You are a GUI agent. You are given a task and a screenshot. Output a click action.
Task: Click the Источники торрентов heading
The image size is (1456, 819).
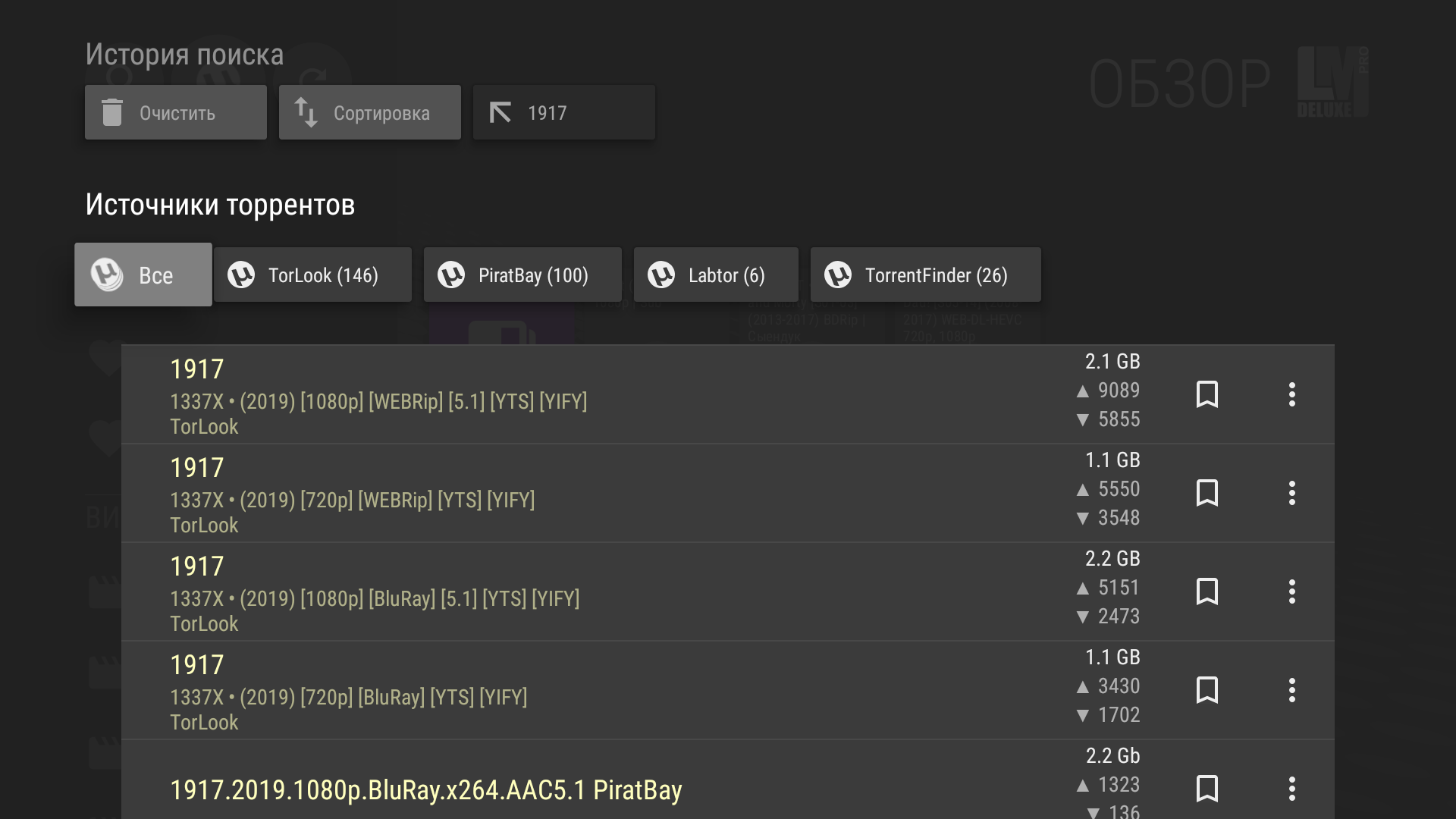220,205
